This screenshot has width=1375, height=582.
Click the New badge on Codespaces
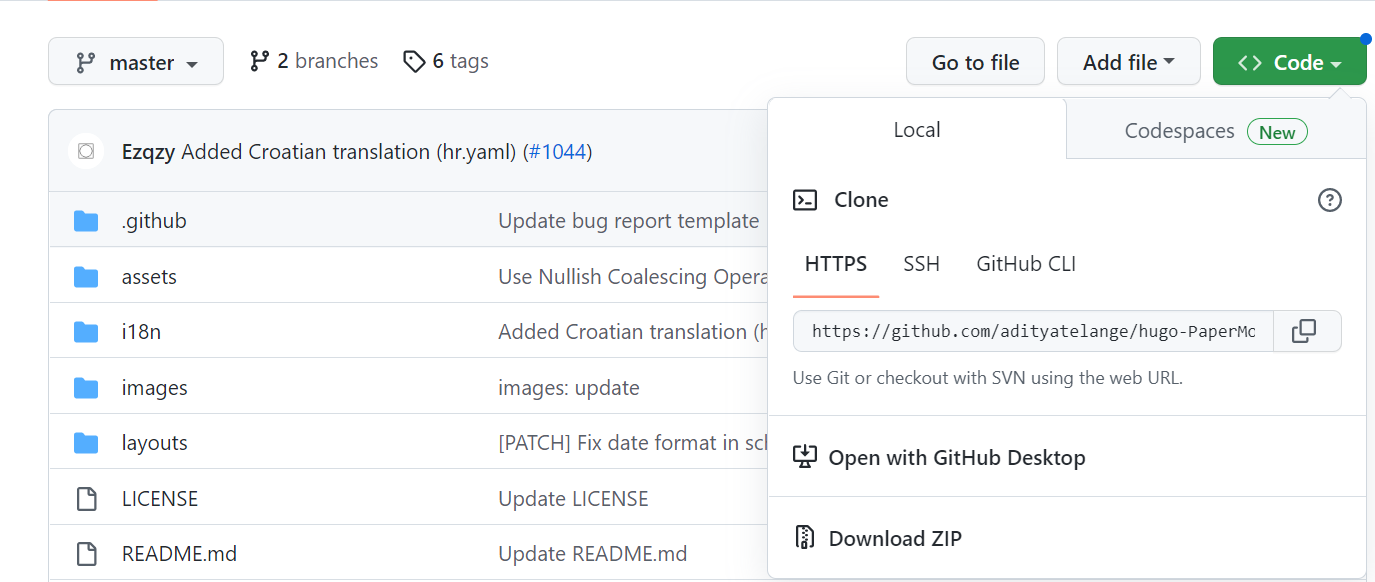tap(1277, 132)
